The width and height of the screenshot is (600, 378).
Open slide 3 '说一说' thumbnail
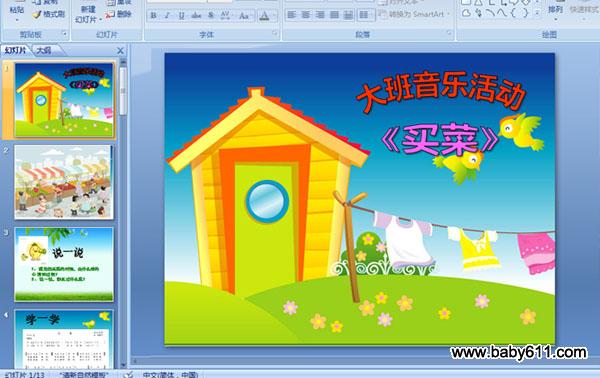[64, 264]
